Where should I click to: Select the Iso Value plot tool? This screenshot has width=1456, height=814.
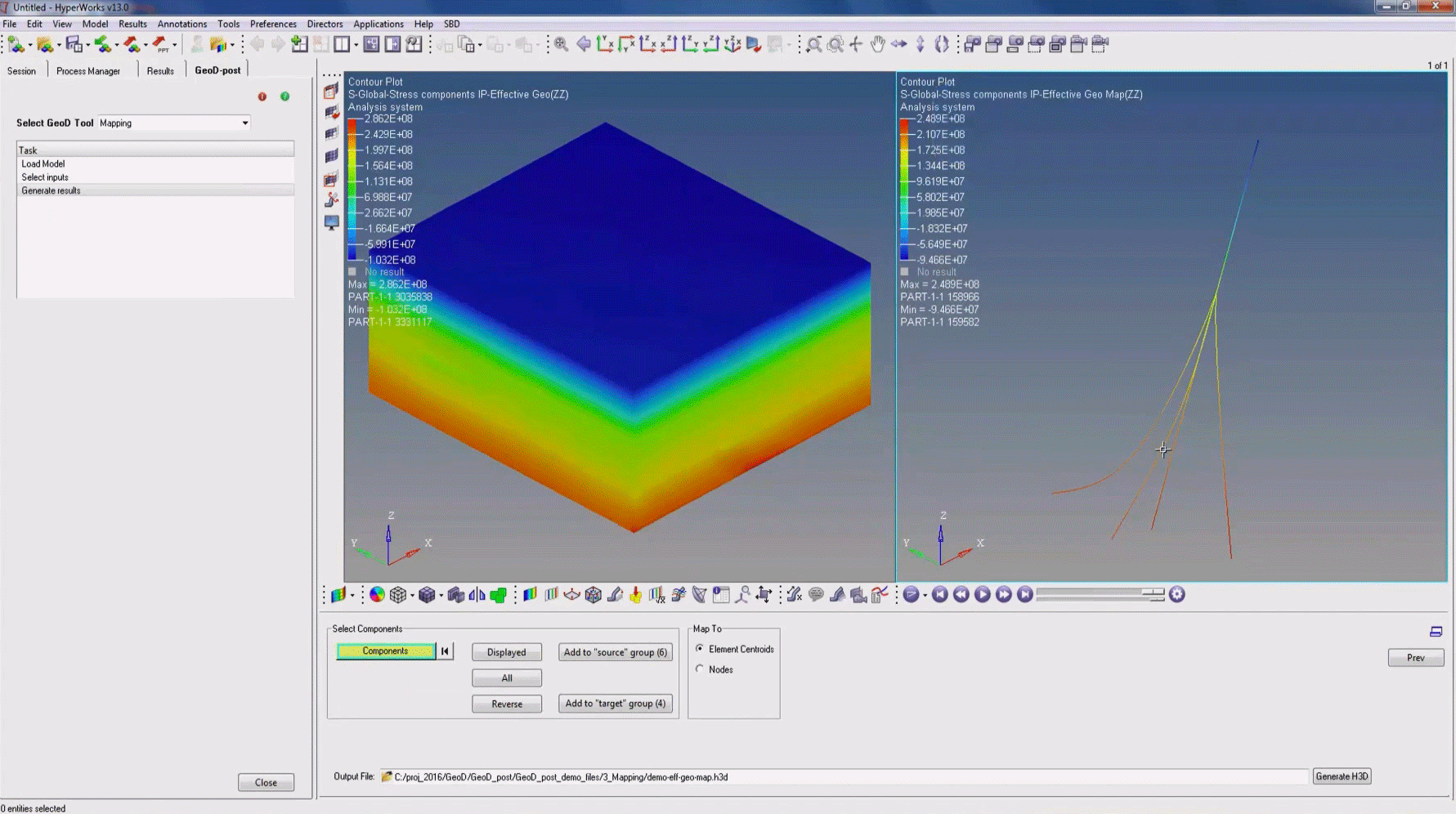[x=553, y=594]
